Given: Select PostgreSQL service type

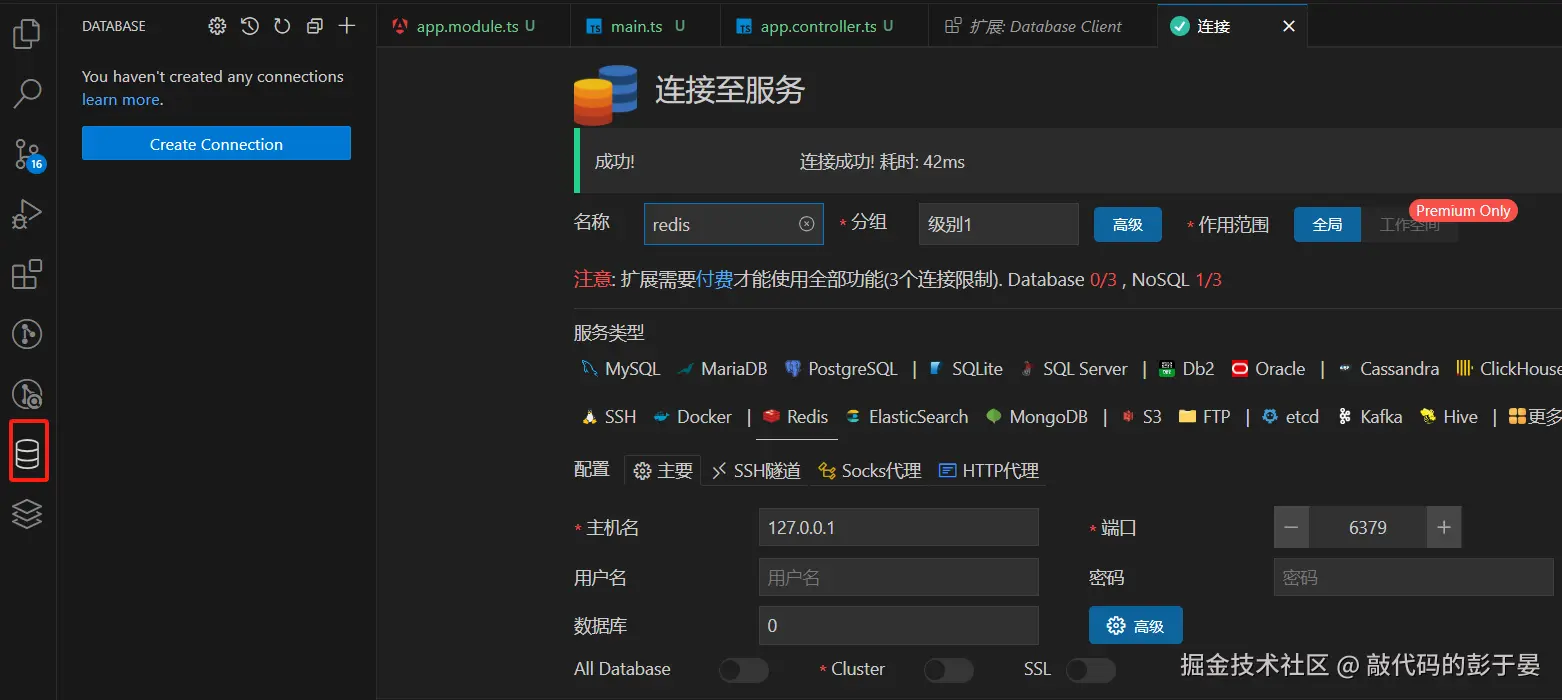Looking at the screenshot, I should click(x=841, y=369).
